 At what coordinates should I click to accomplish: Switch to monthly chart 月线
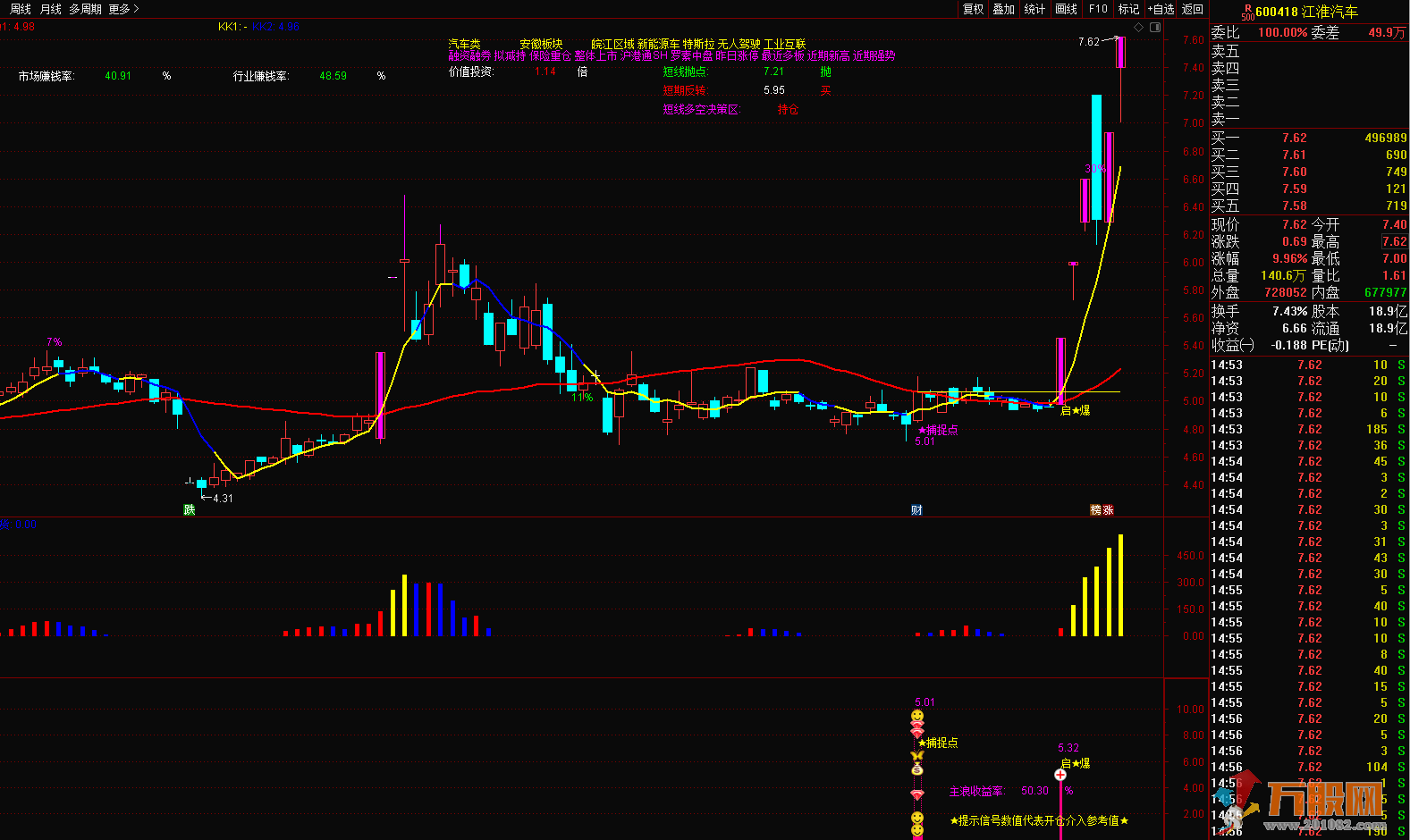pos(51,9)
